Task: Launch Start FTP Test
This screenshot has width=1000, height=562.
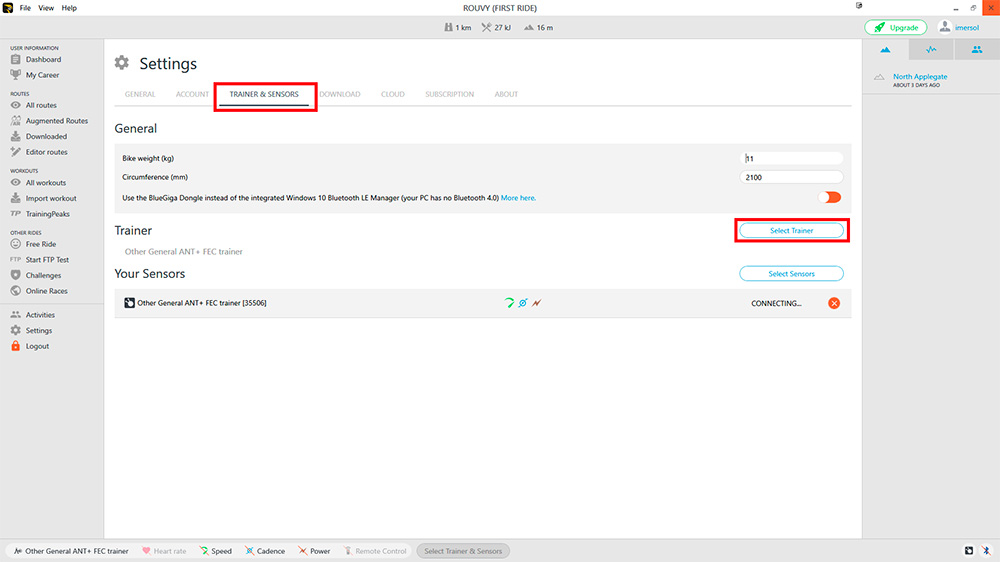Action: point(40,260)
